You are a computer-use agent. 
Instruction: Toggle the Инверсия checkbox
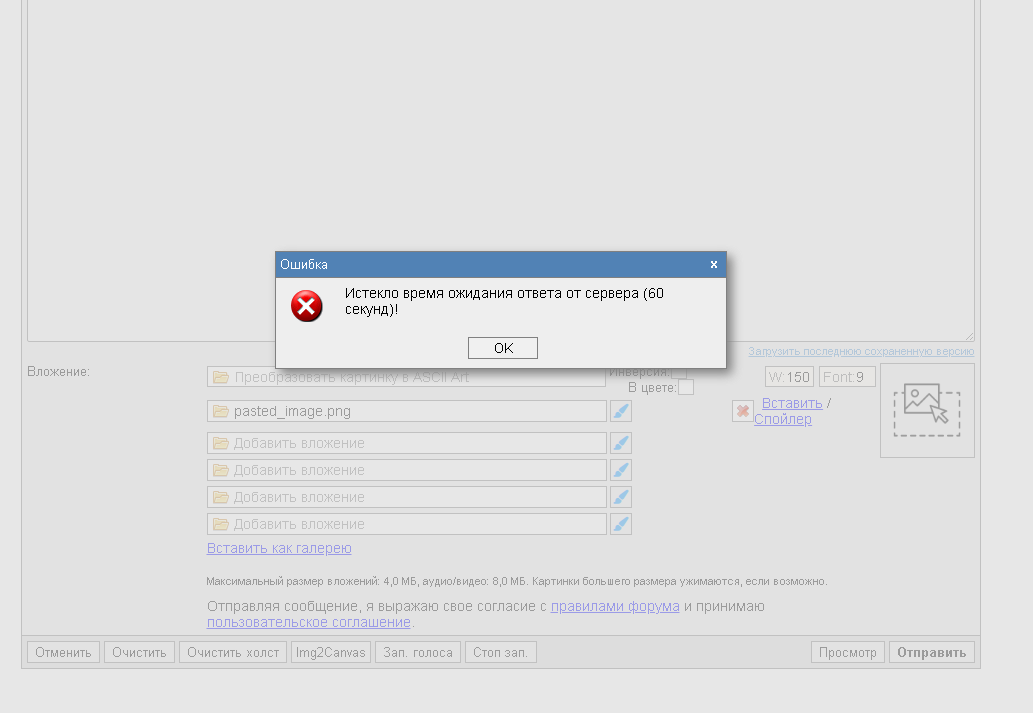679,372
